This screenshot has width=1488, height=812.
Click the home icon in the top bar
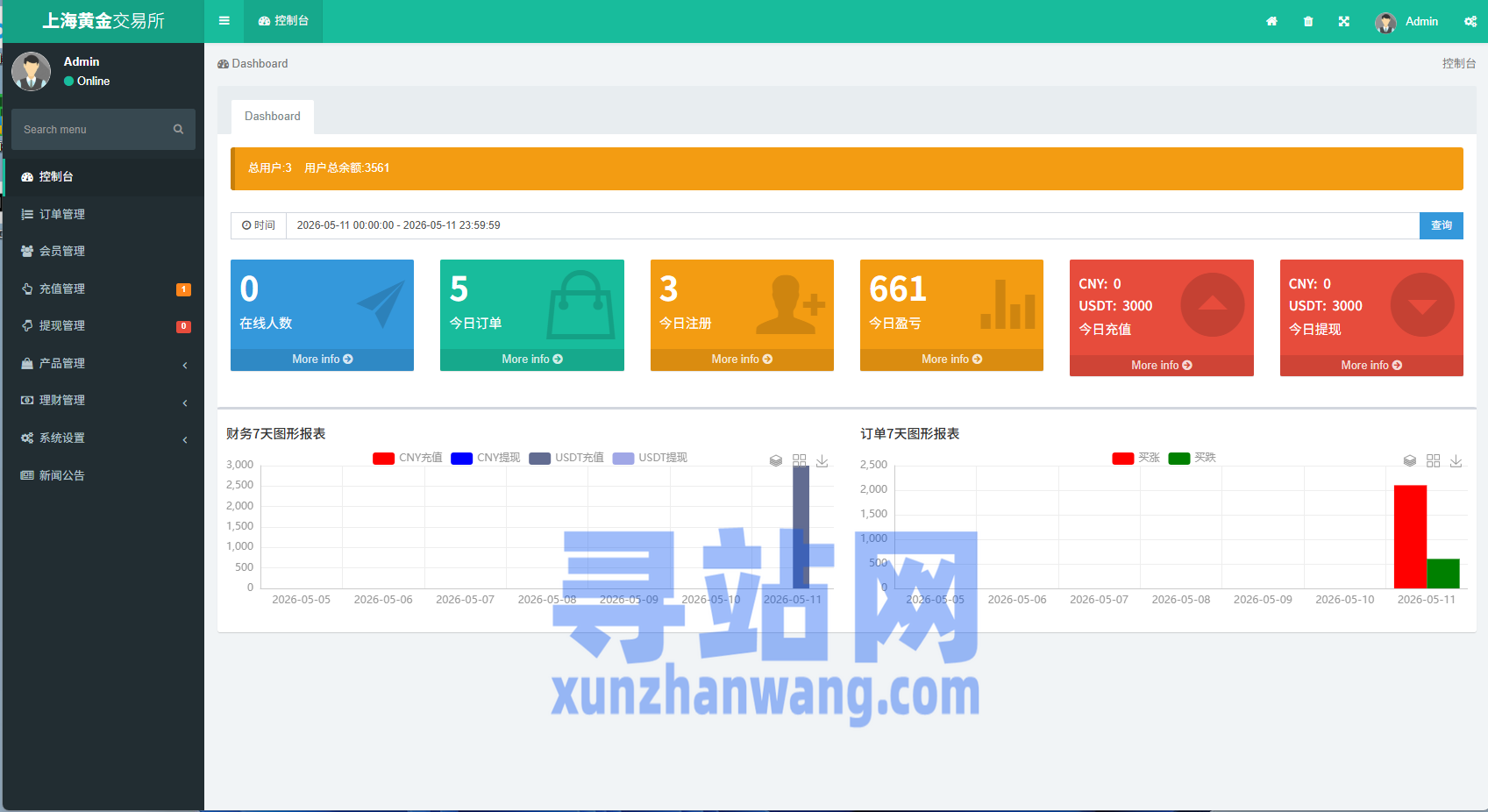click(x=1271, y=21)
